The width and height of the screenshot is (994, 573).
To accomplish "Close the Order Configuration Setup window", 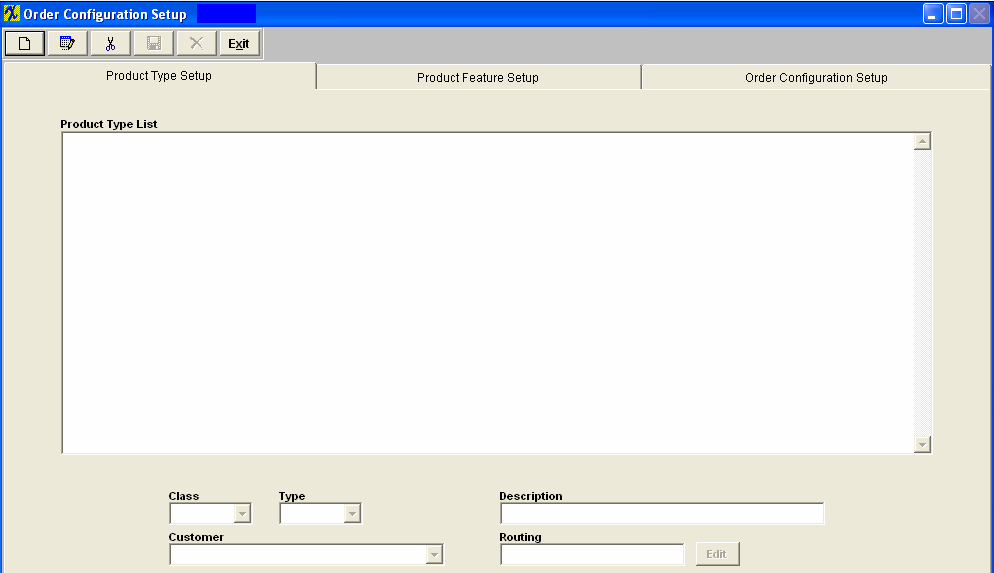I will (x=979, y=14).
